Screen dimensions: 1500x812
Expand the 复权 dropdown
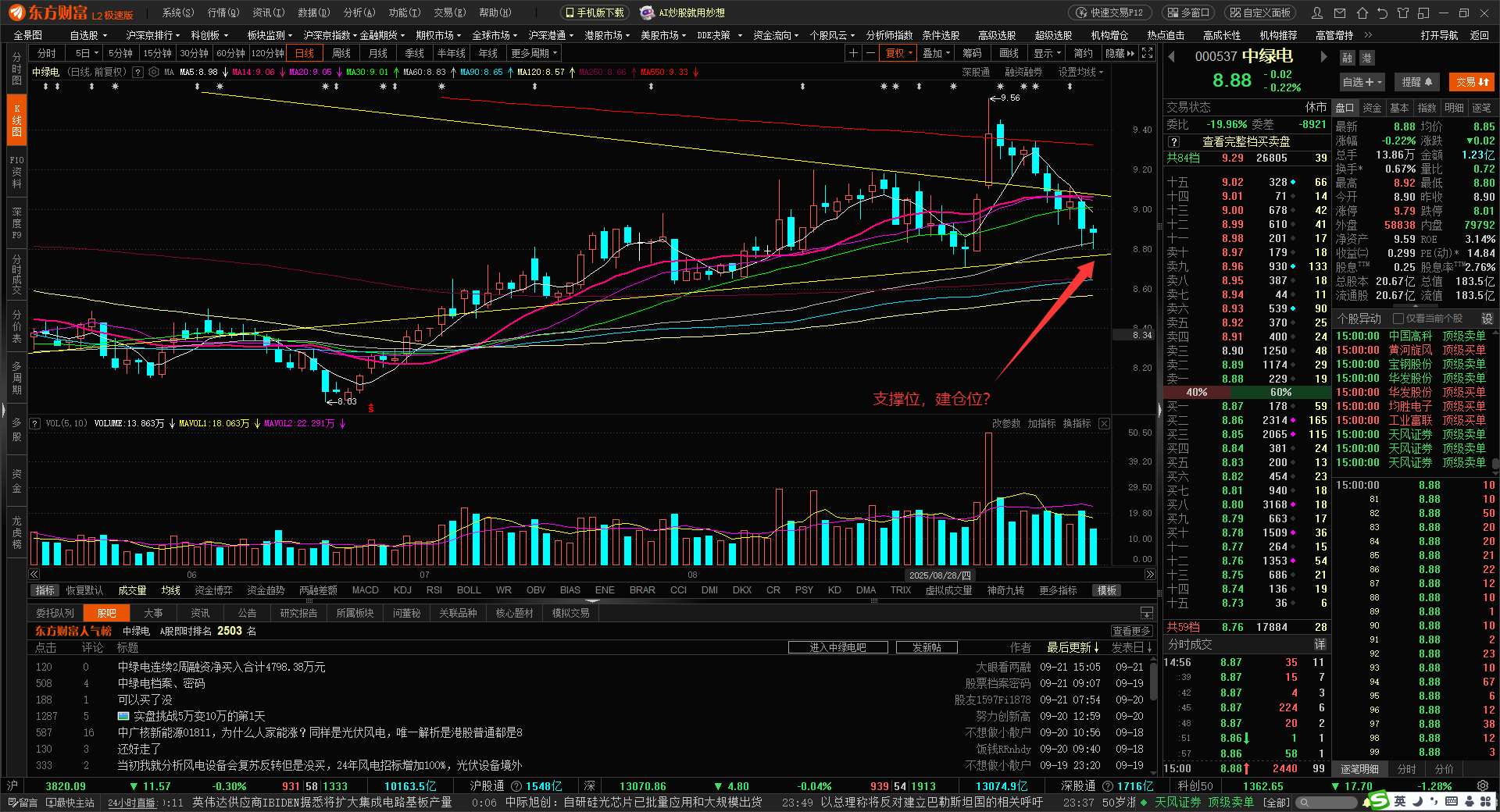pos(899,53)
